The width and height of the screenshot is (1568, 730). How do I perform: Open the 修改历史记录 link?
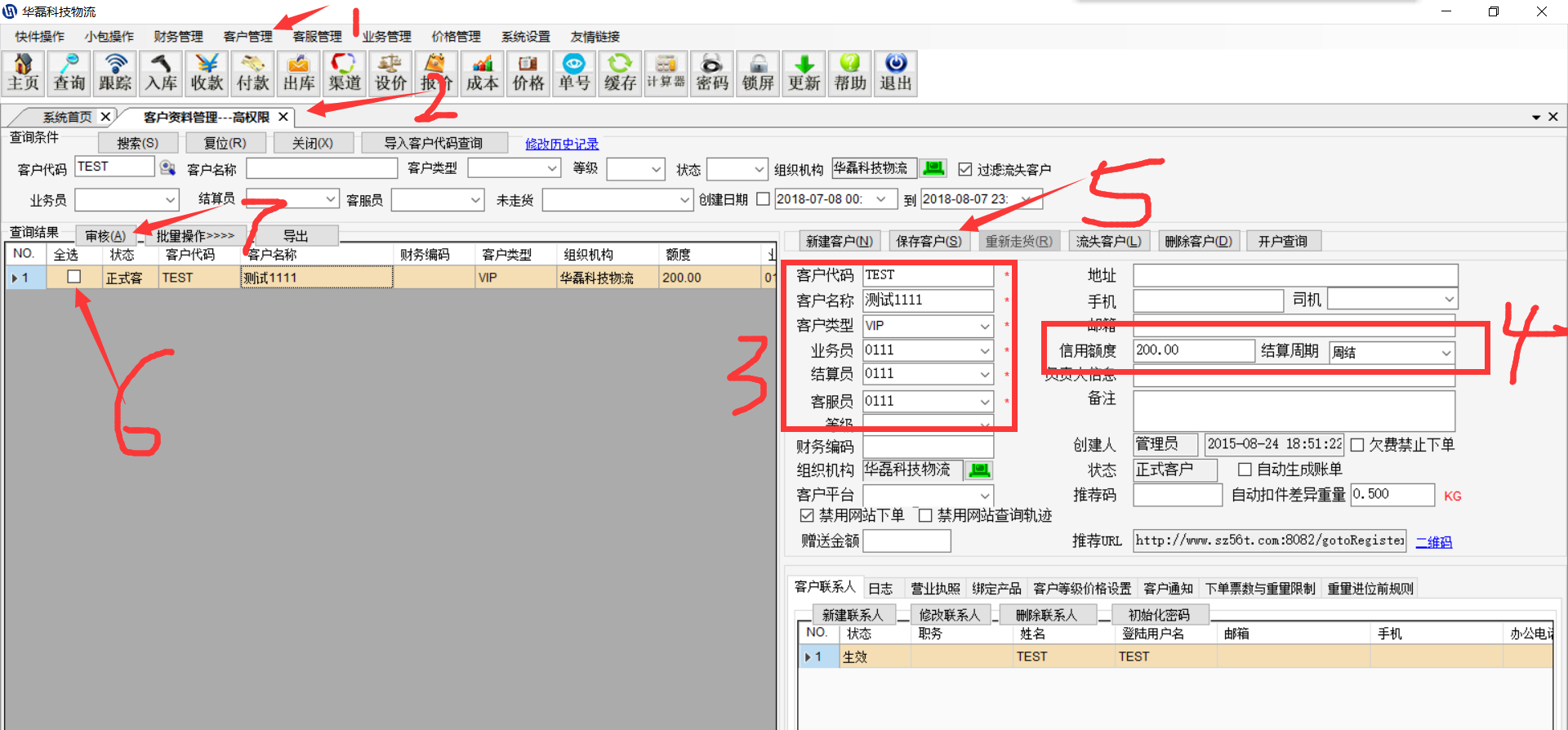[x=561, y=144]
